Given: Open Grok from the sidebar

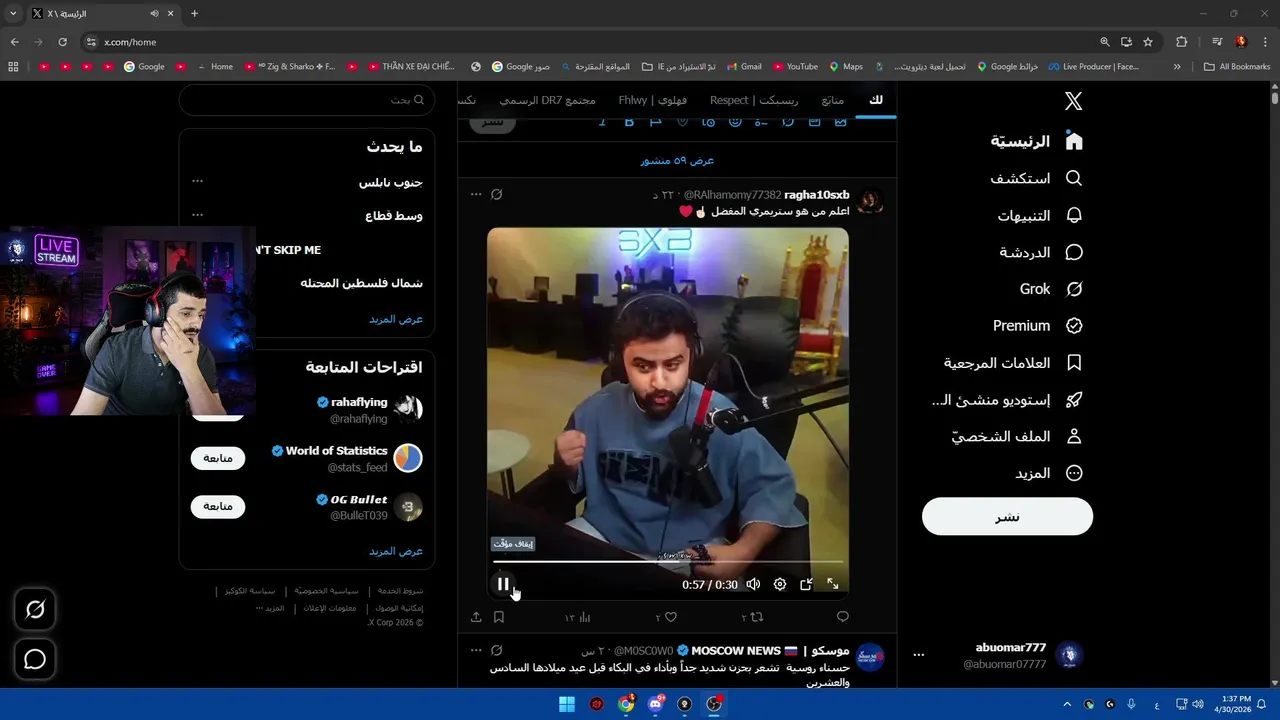Looking at the screenshot, I should (1051, 289).
